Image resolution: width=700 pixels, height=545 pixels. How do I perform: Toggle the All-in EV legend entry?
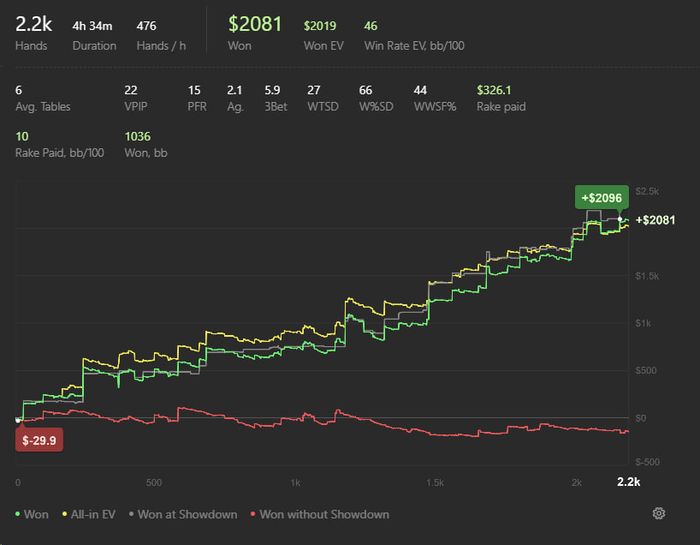tap(88, 514)
